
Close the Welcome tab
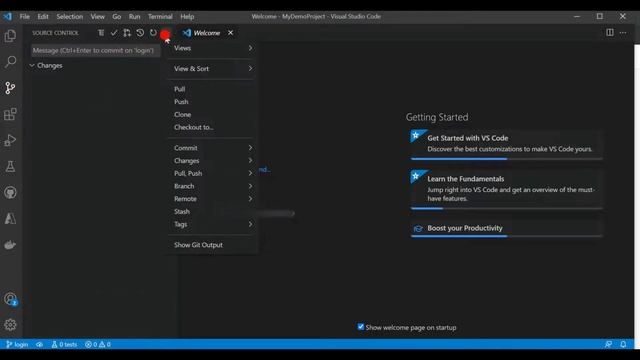pyautogui.click(x=231, y=33)
